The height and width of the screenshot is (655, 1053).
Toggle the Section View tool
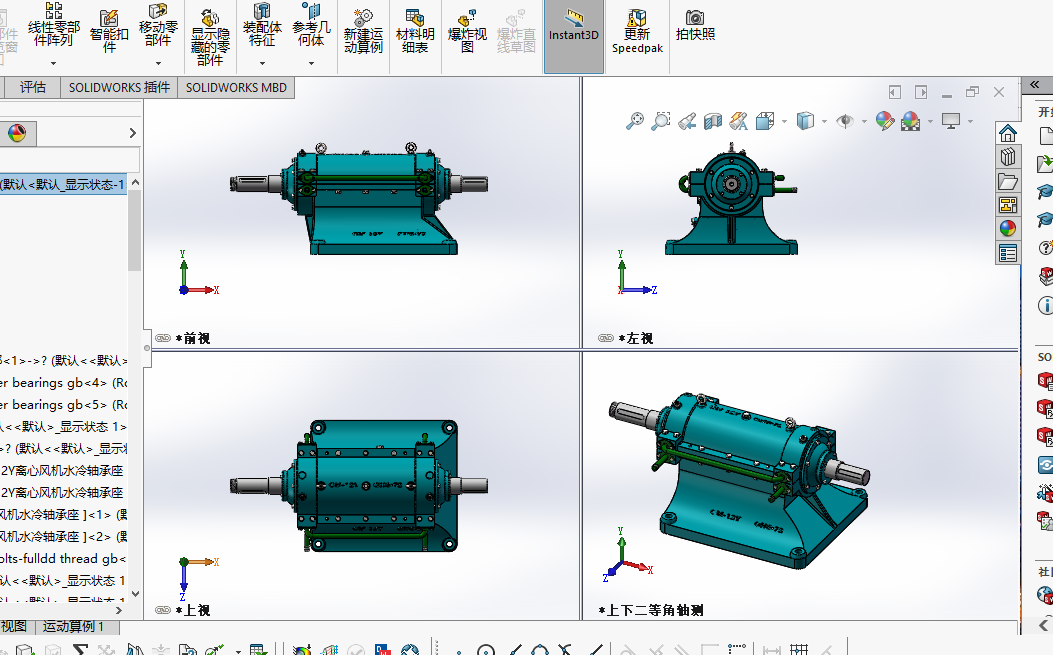click(x=713, y=121)
